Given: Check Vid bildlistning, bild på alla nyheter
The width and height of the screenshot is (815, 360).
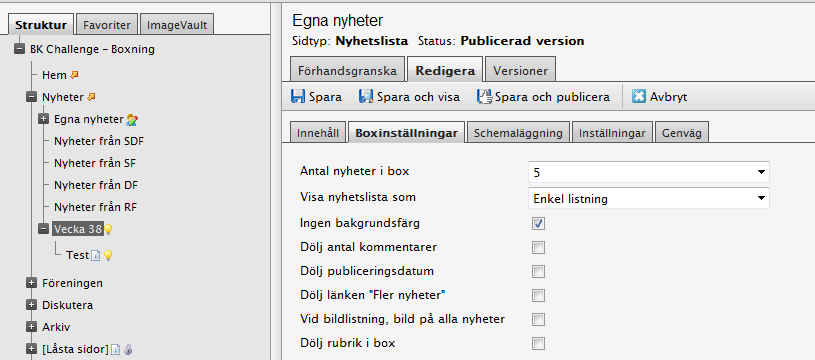Looking at the screenshot, I should tap(538, 319).
